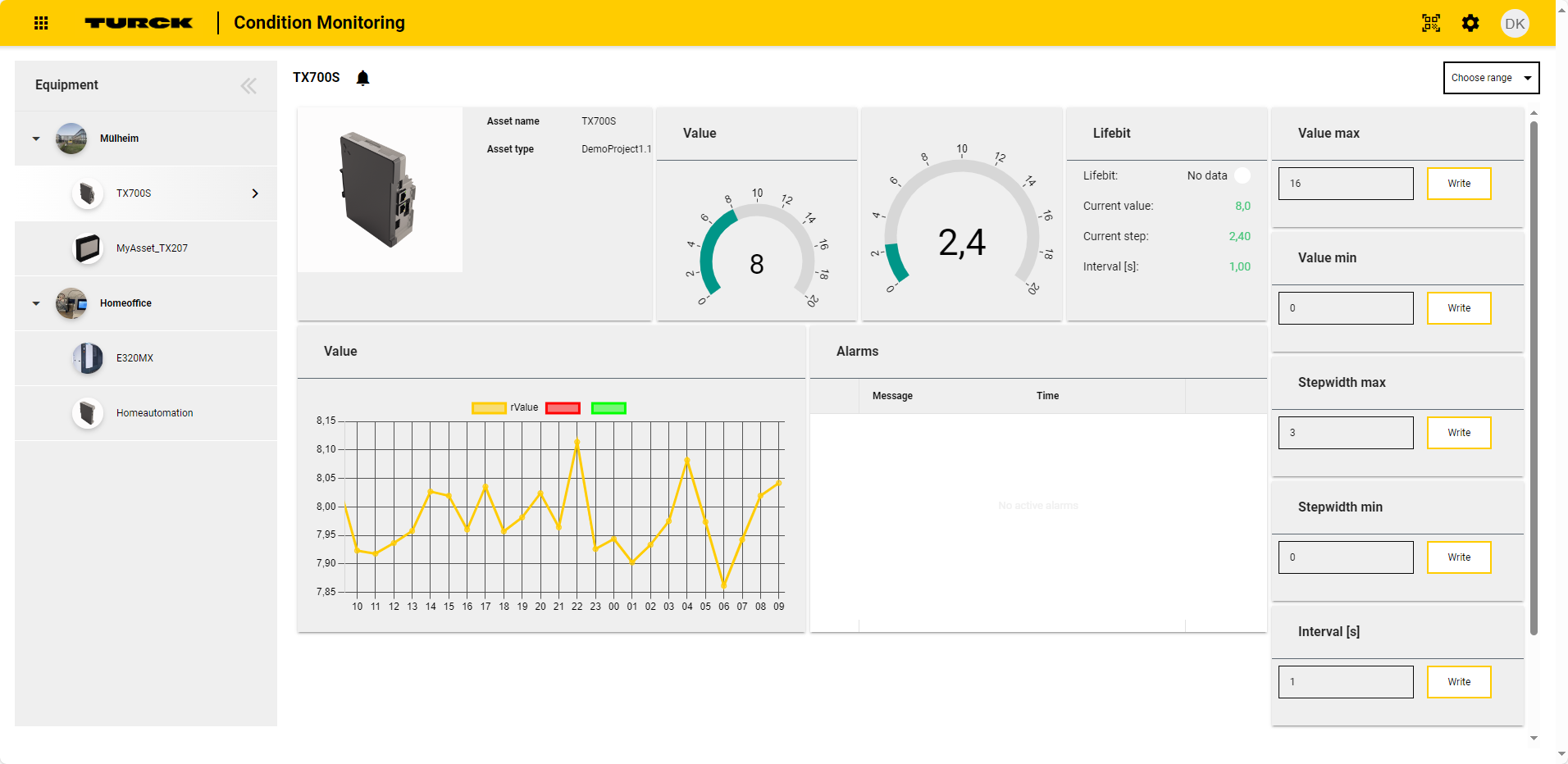Click the Homeautomation device icon
Screen dimensions: 1568x764
click(x=88, y=413)
